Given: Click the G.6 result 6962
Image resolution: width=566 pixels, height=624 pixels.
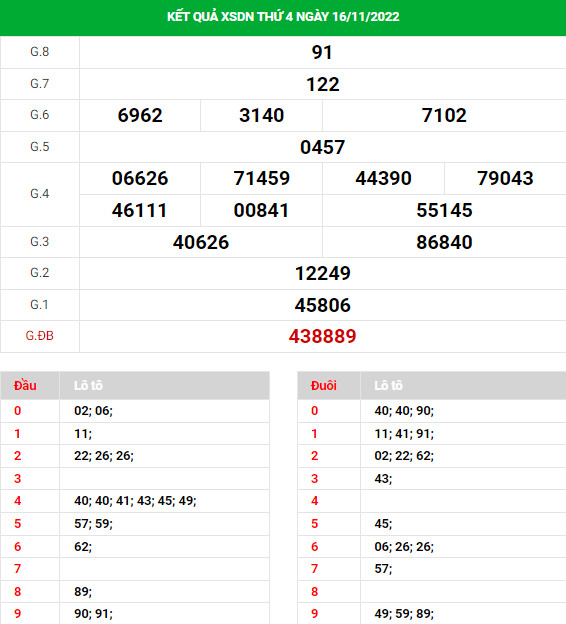Looking at the screenshot, I should pos(140,115).
